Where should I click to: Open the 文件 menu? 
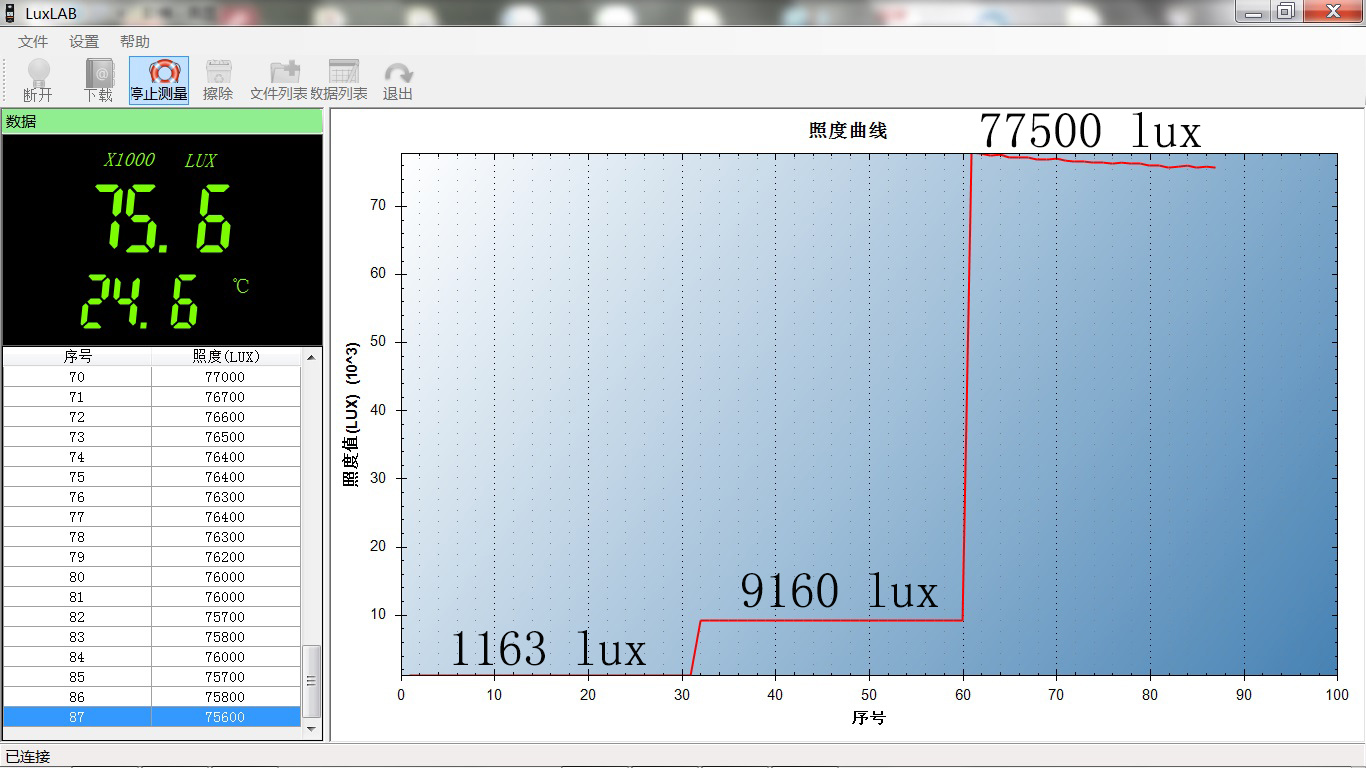(33, 42)
